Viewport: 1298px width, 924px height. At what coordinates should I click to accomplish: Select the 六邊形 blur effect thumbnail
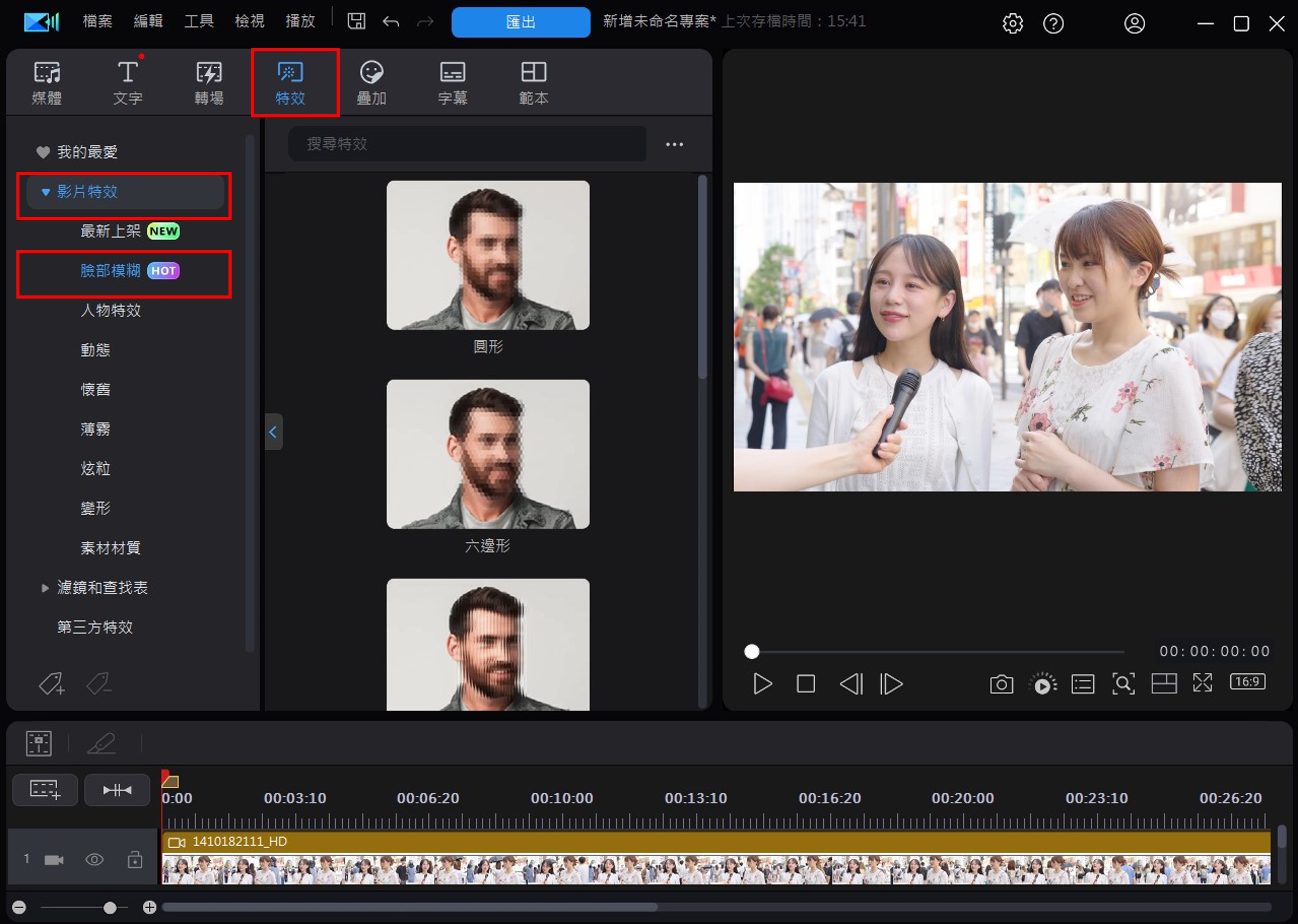488,454
